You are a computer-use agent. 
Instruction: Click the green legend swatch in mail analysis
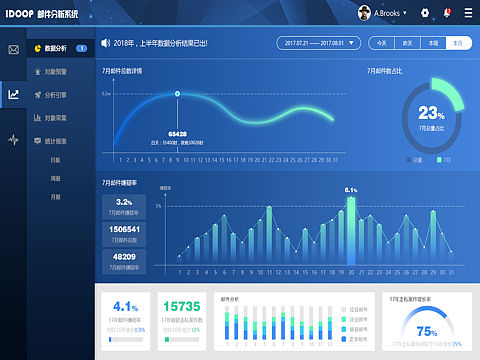pos(344,319)
